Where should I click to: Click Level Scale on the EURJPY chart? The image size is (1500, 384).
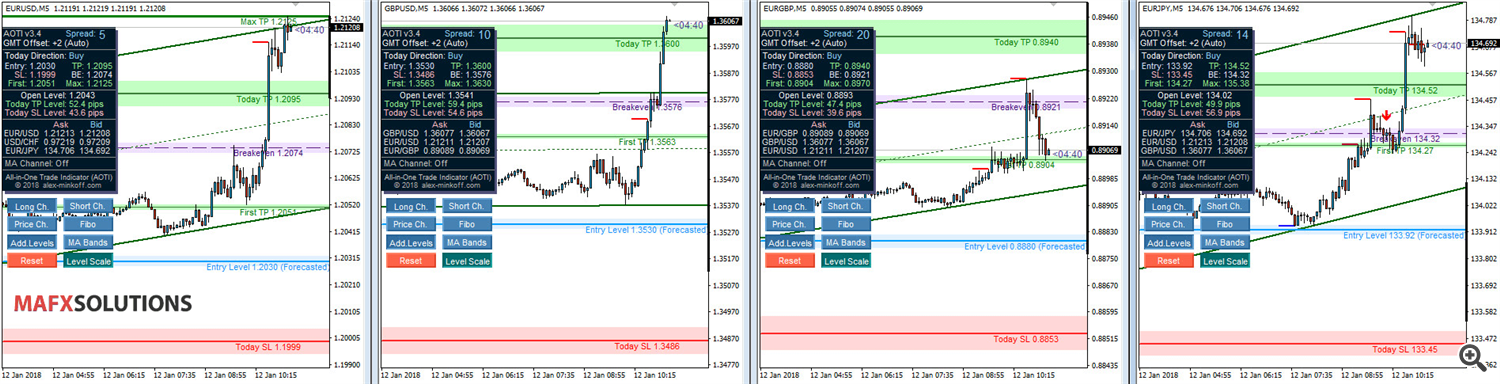1224,261
